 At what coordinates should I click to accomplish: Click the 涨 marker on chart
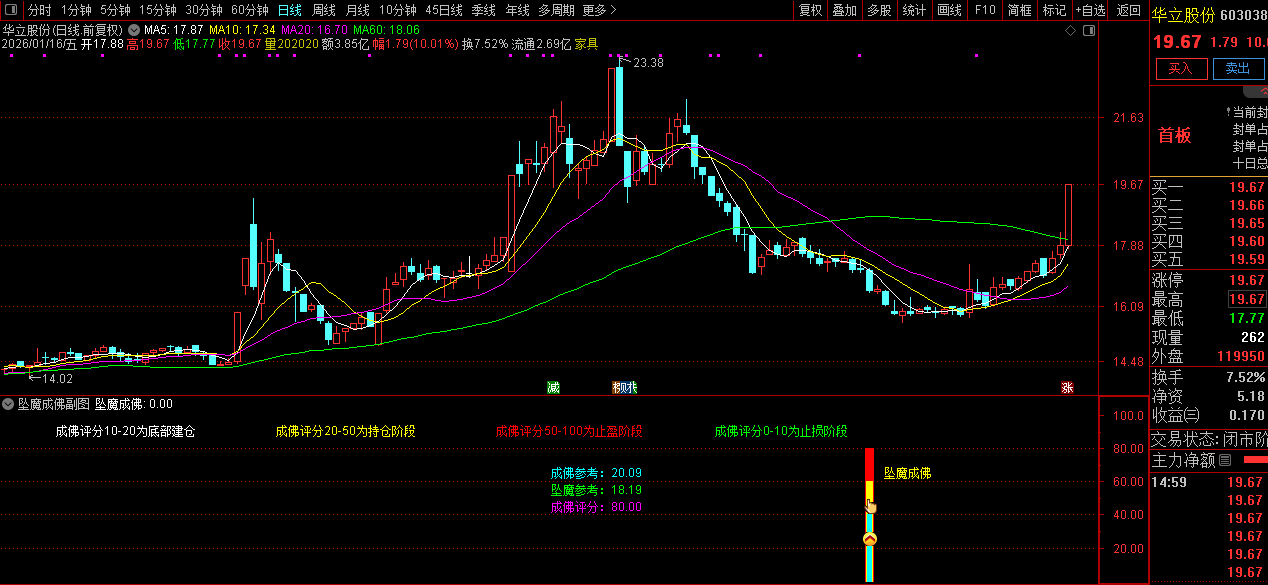click(1067, 387)
